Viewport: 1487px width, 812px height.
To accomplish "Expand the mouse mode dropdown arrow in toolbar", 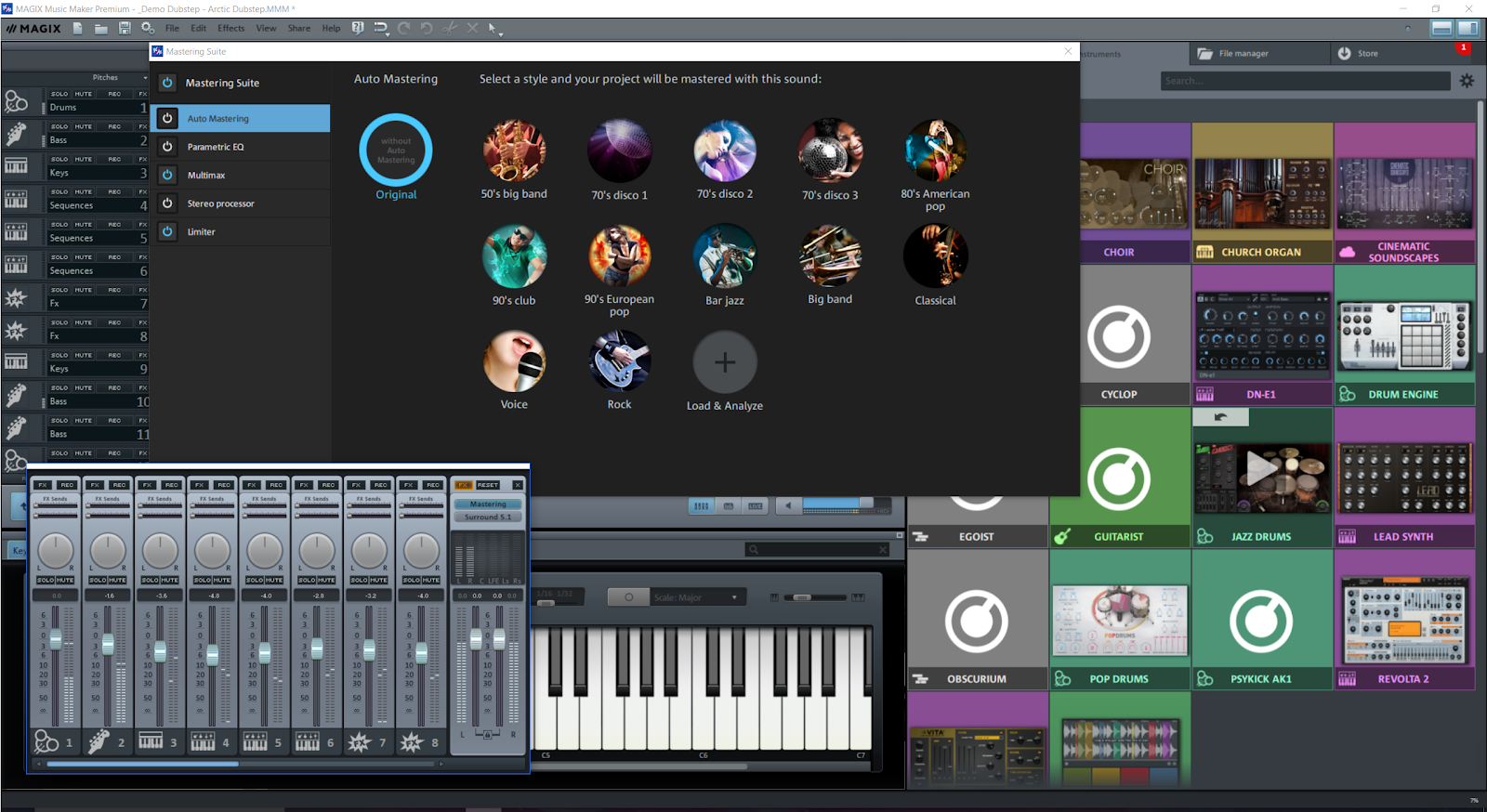I will pos(501,33).
